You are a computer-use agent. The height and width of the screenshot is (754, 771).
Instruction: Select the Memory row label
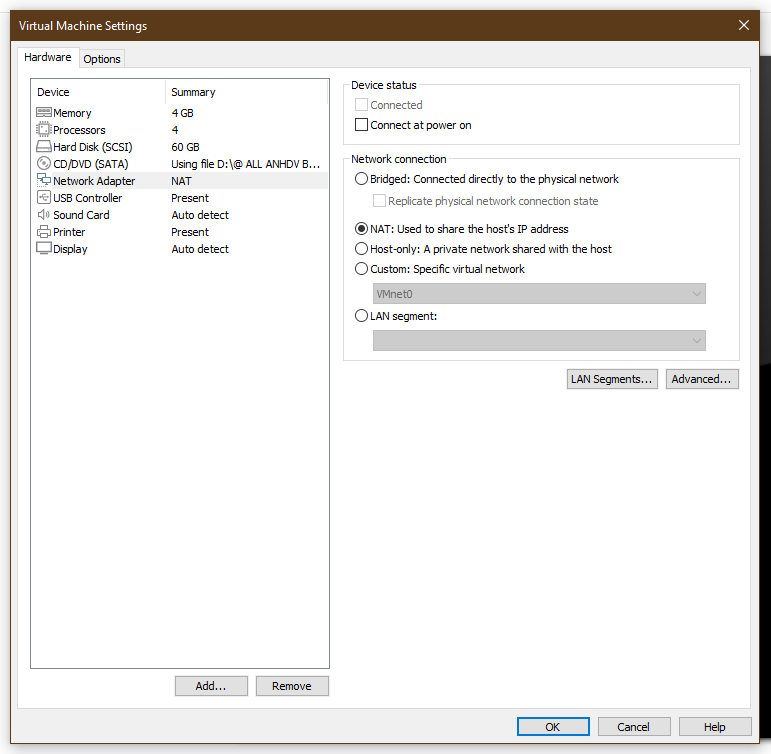[72, 113]
